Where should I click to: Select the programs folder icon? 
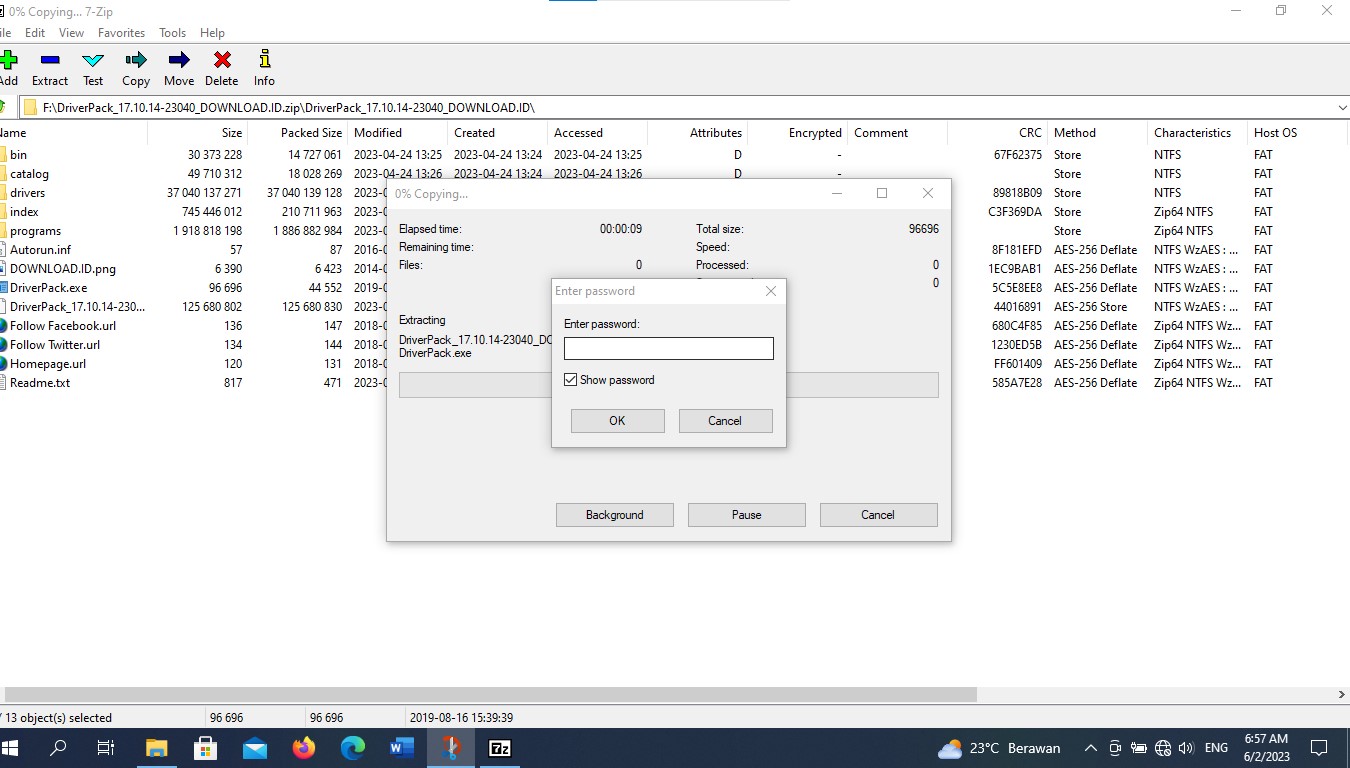[x=3, y=231]
